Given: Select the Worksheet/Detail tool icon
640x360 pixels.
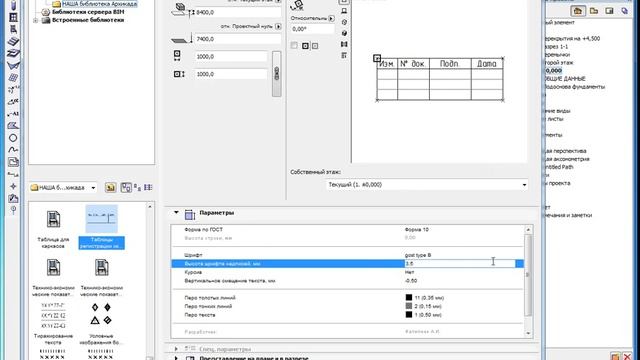Looking at the screenshot, I should (x=13, y=198).
